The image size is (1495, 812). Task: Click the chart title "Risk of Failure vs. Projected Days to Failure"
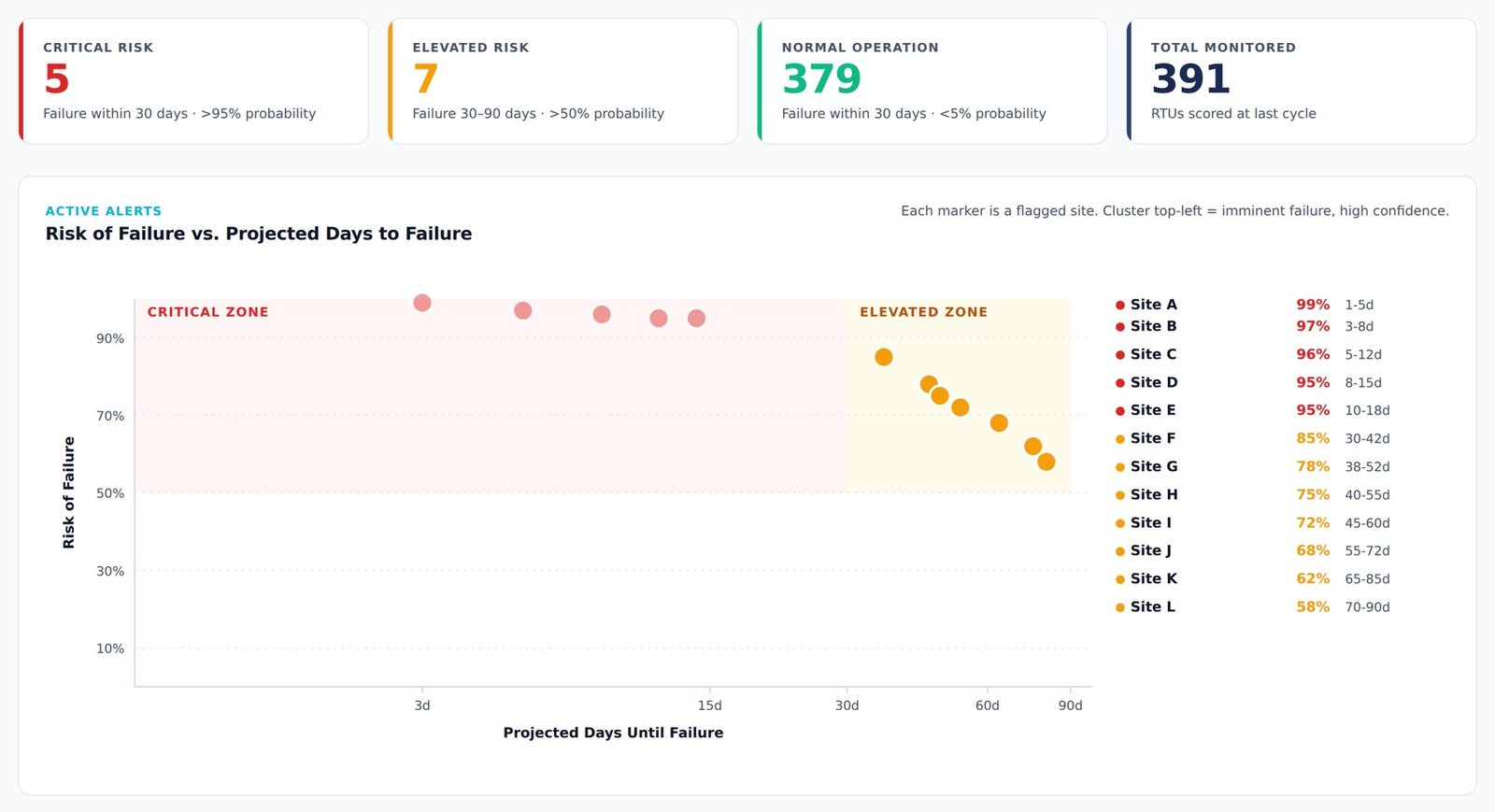click(259, 234)
